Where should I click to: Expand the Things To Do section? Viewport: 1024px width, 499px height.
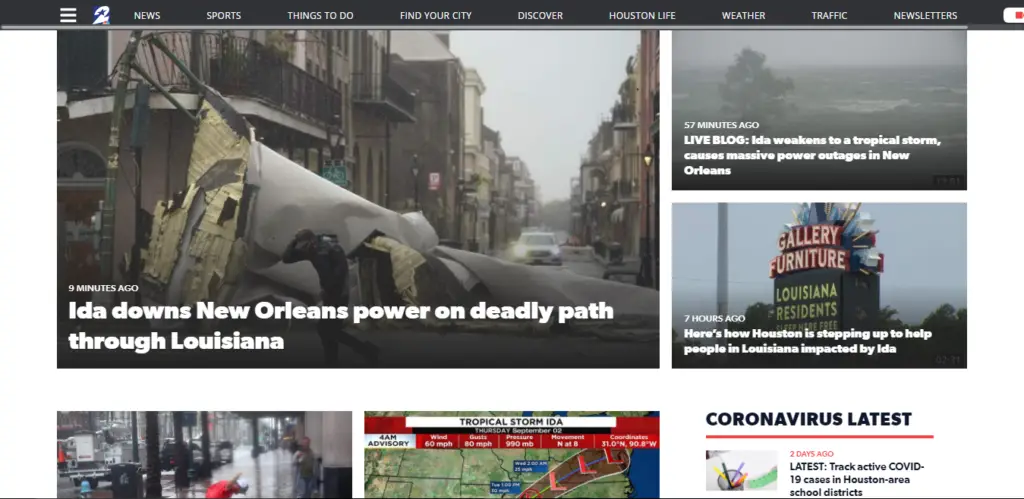pyautogui.click(x=320, y=16)
